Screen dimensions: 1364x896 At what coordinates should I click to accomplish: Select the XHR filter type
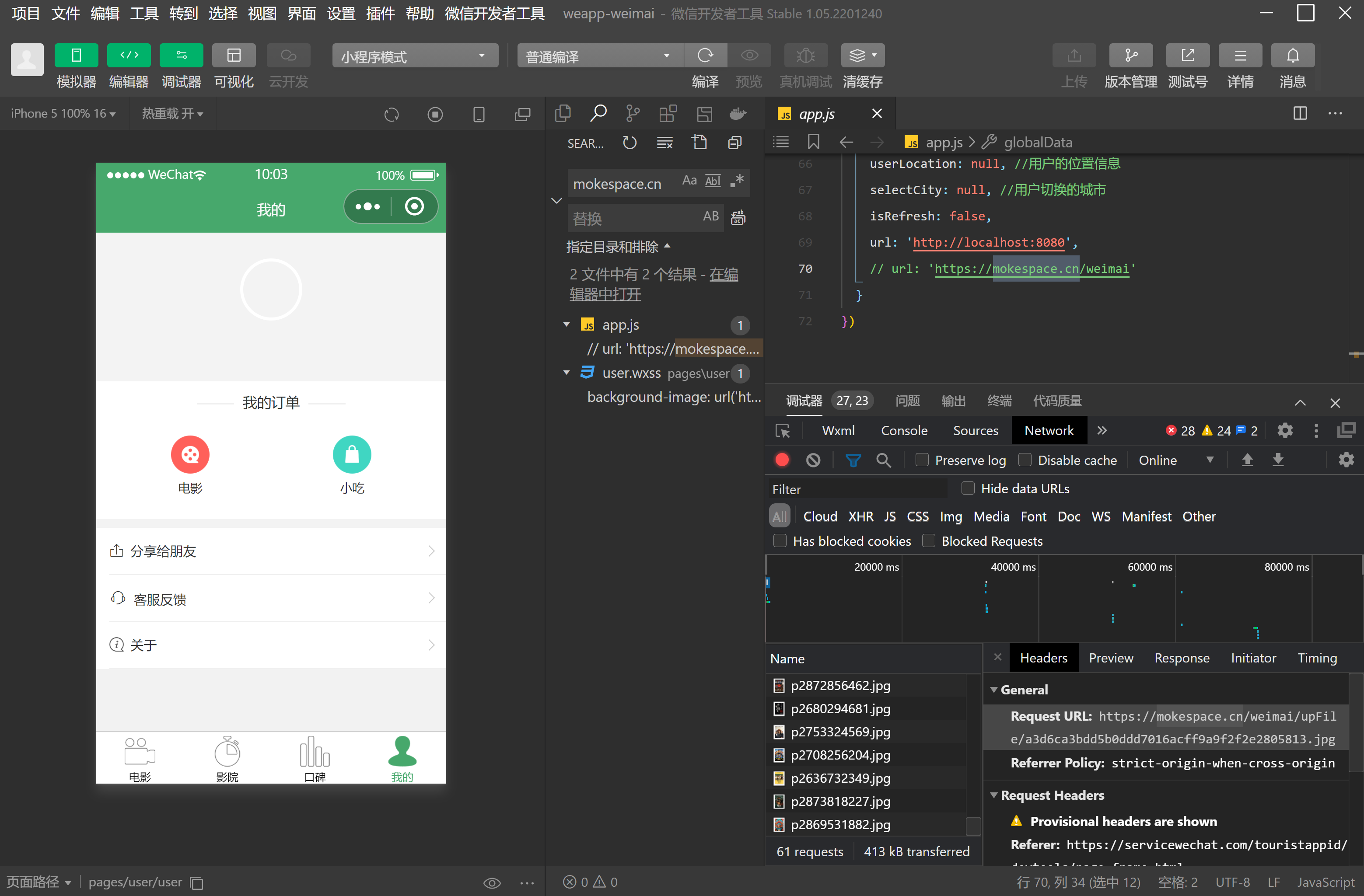click(x=860, y=516)
